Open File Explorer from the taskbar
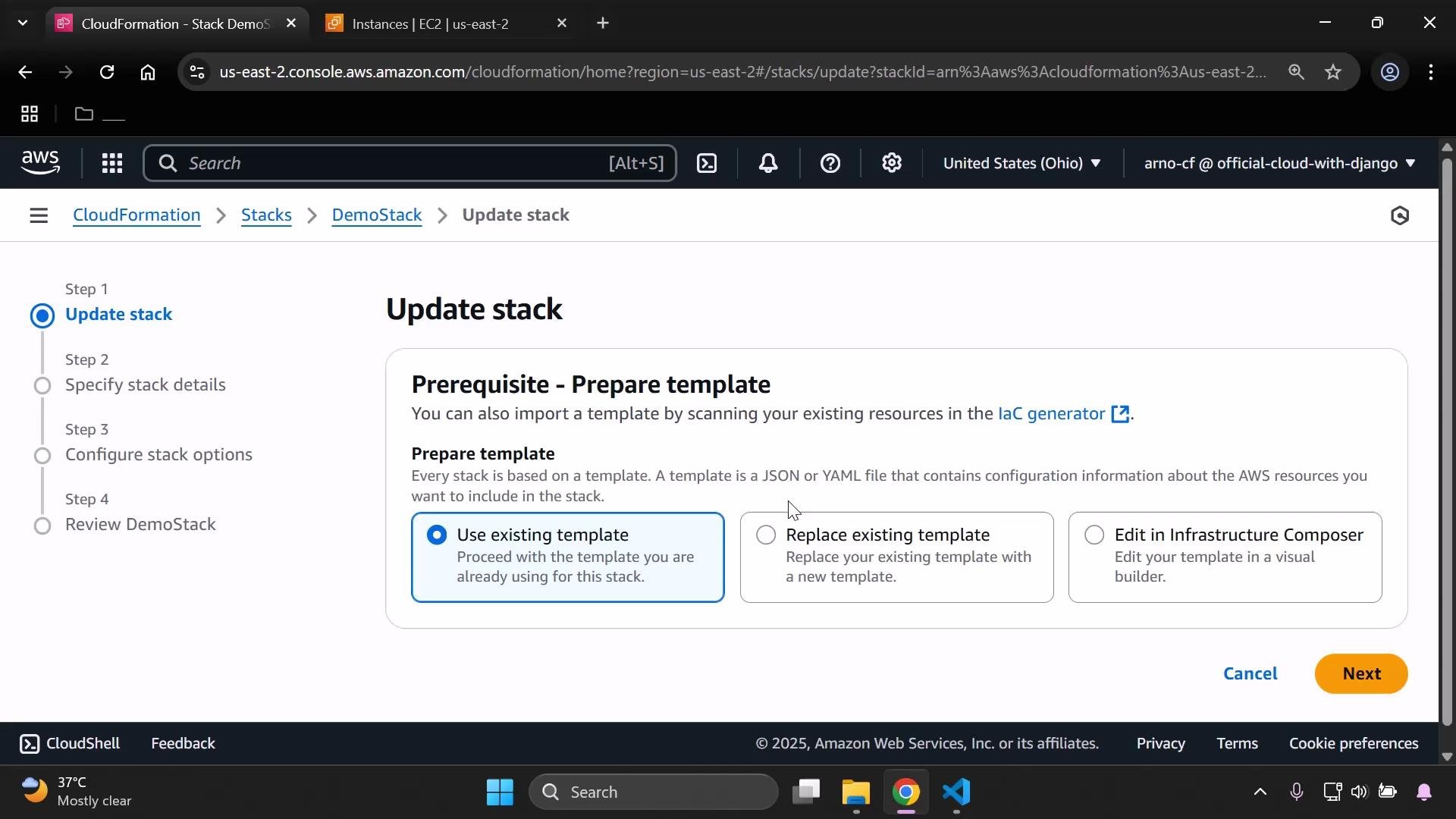Image resolution: width=1456 pixels, height=819 pixels. (x=856, y=792)
